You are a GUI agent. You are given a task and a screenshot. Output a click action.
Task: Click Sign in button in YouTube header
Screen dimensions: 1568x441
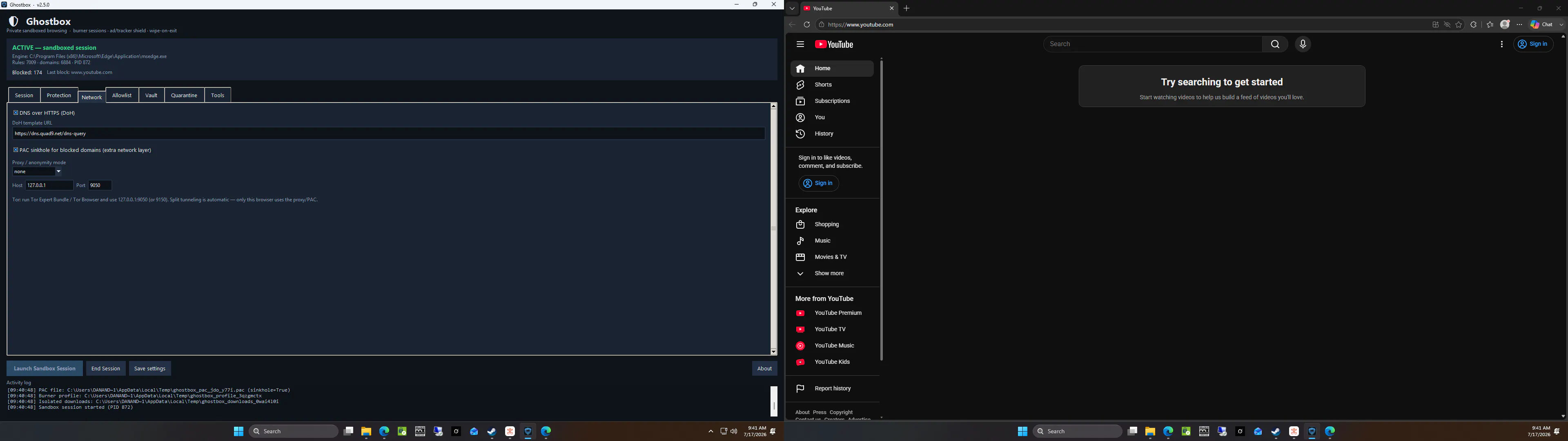(1533, 44)
